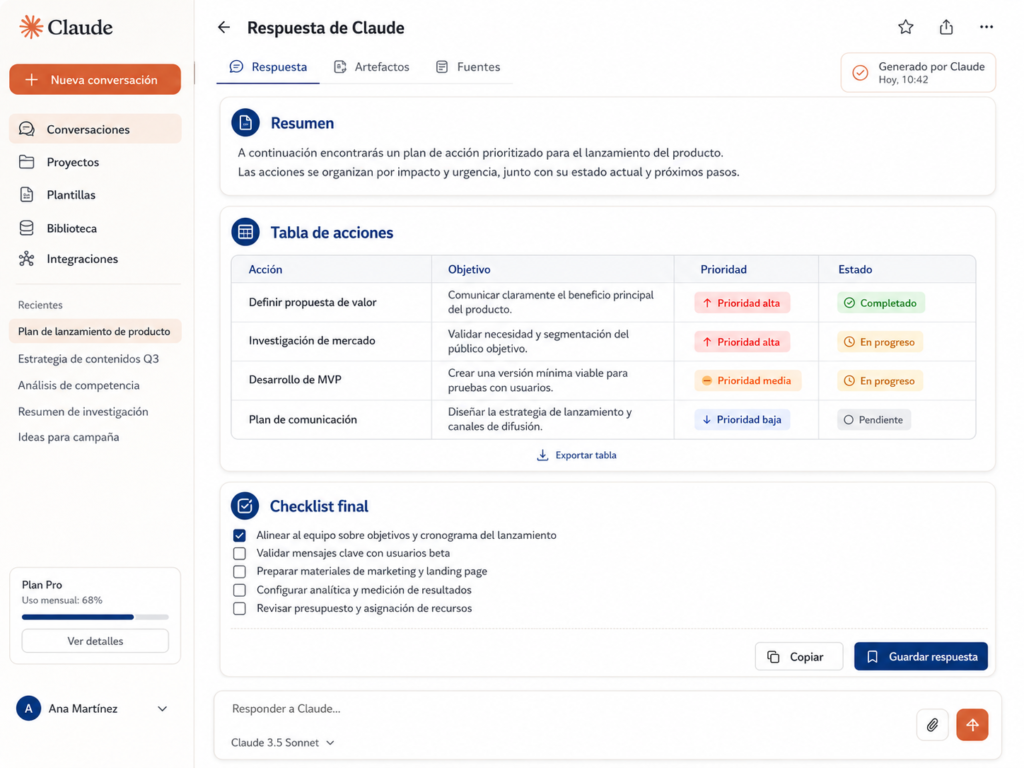Click the Plantillas document icon
This screenshot has width=1024, height=768.
tap(27, 195)
